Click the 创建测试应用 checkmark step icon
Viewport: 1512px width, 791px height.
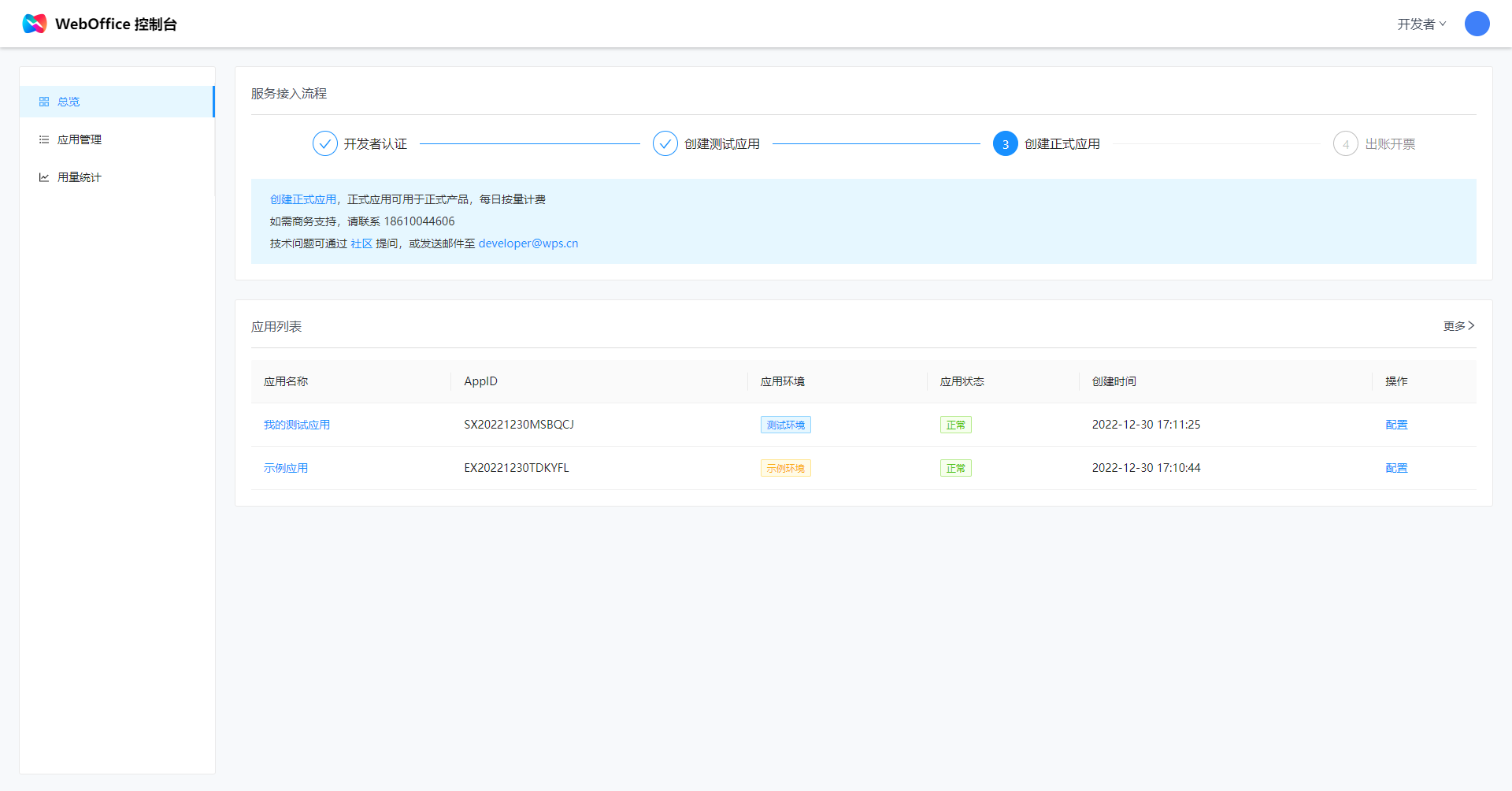click(665, 143)
